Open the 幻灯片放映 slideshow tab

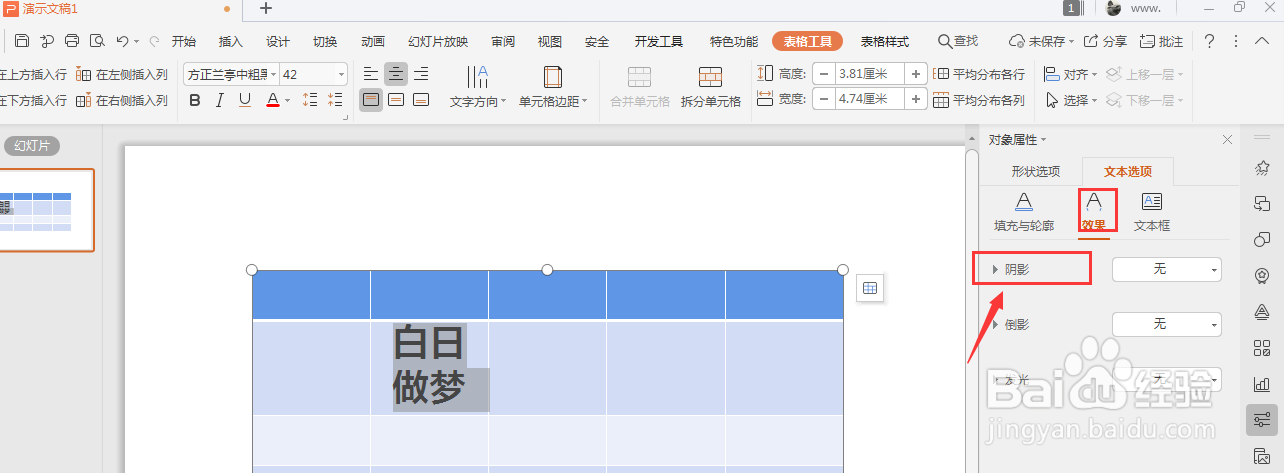coord(438,42)
